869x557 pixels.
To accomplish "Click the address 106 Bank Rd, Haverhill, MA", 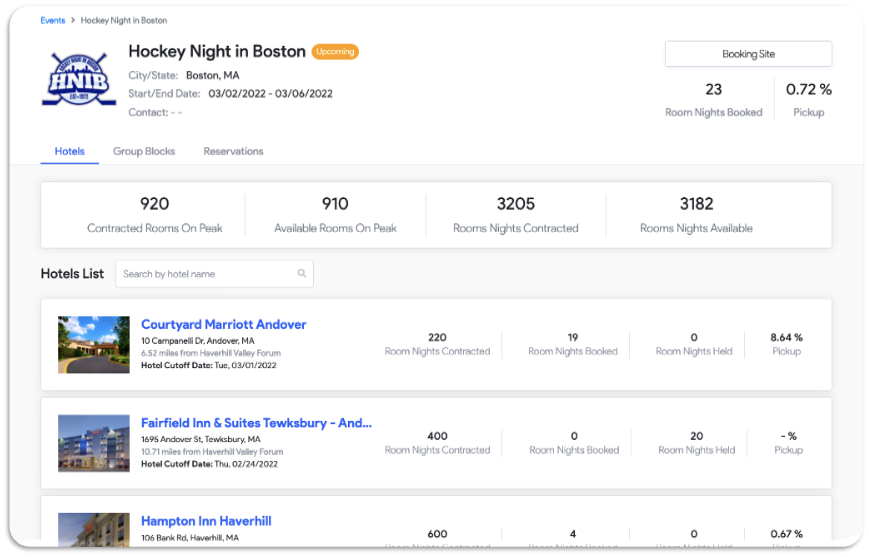I will 190,538.
